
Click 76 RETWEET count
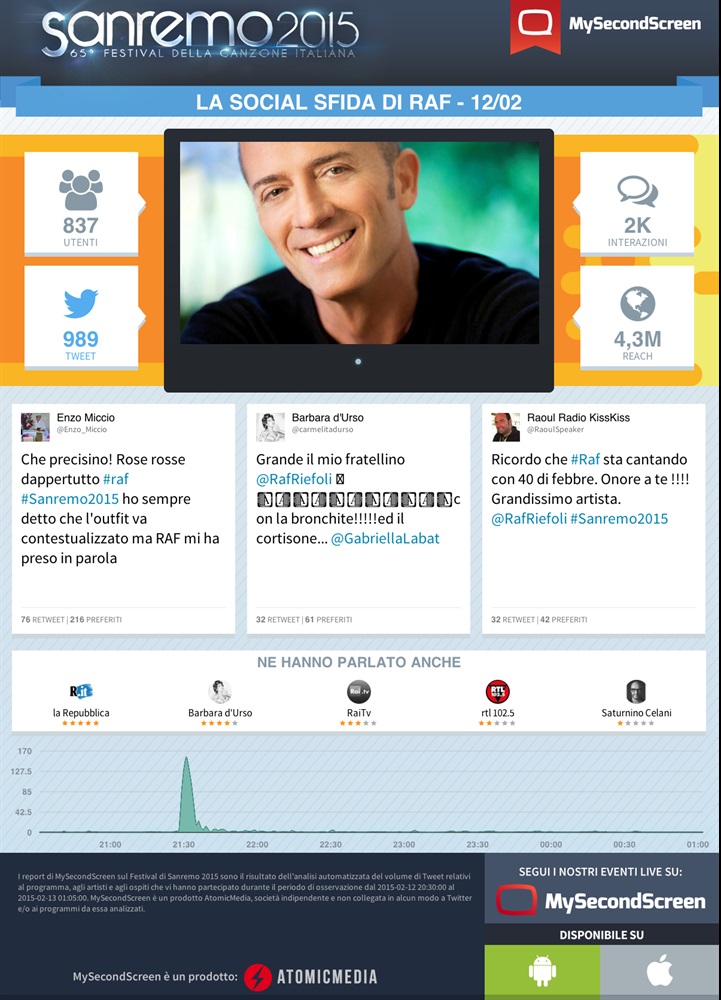tap(43, 619)
